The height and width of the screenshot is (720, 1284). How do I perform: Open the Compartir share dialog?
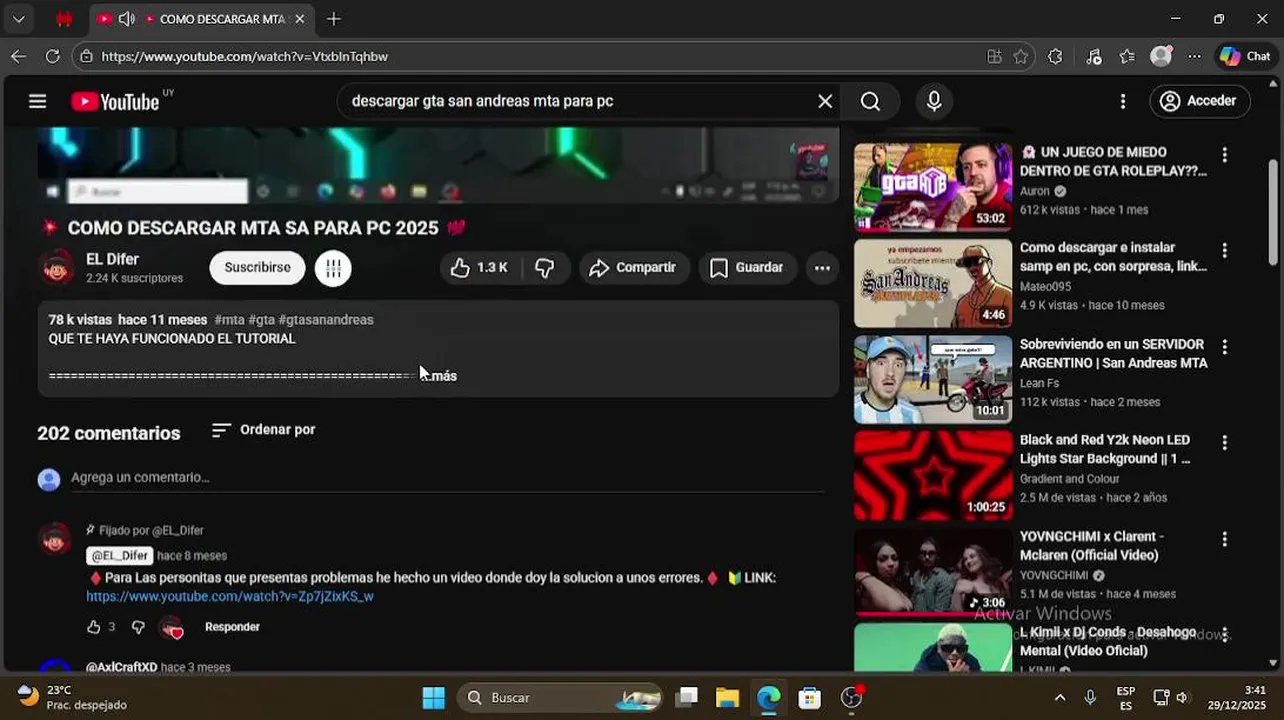click(634, 267)
